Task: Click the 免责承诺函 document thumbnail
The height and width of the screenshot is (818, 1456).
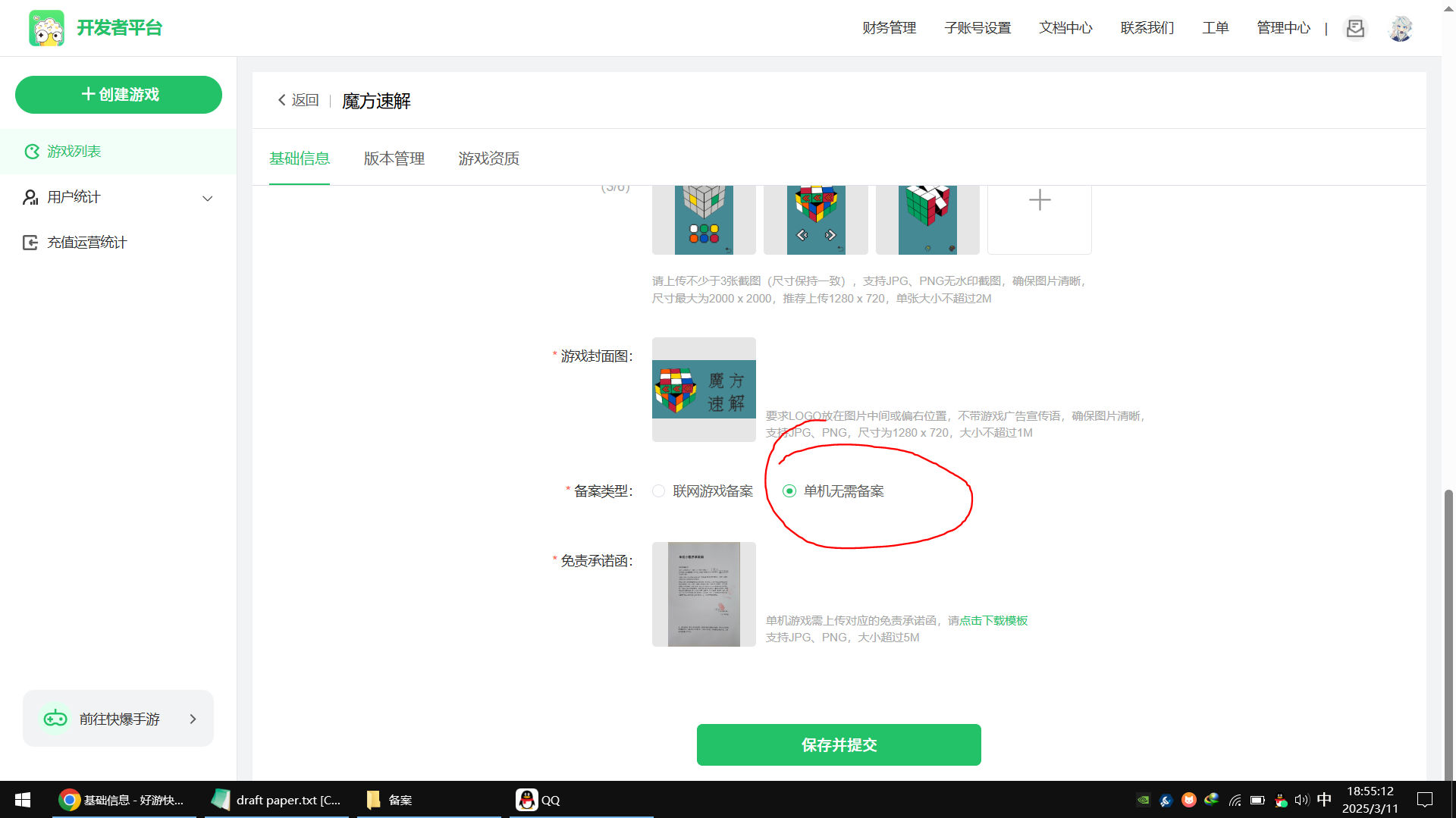Action: click(x=704, y=594)
